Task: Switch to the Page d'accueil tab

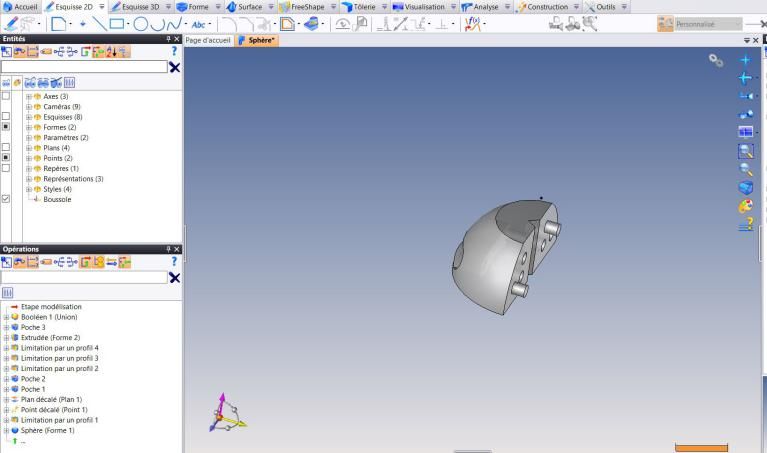Action: tap(208, 40)
